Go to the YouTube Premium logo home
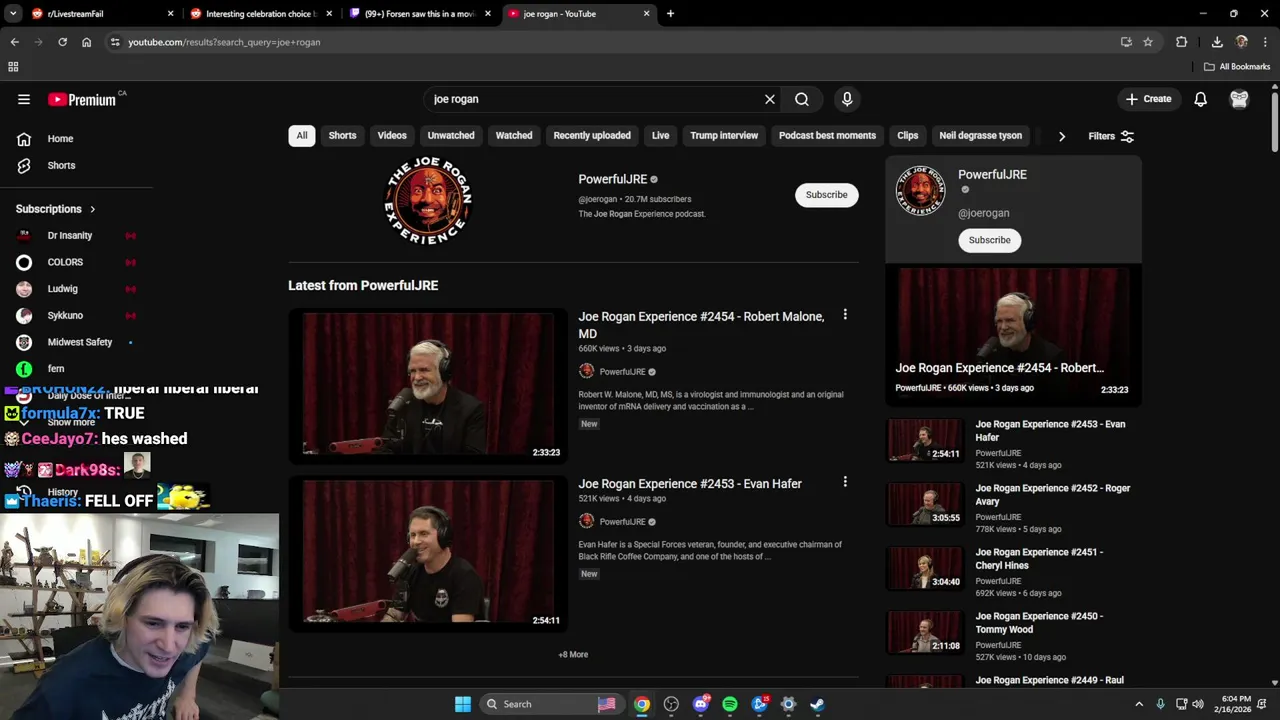This screenshot has height=720, width=1280. click(x=82, y=99)
